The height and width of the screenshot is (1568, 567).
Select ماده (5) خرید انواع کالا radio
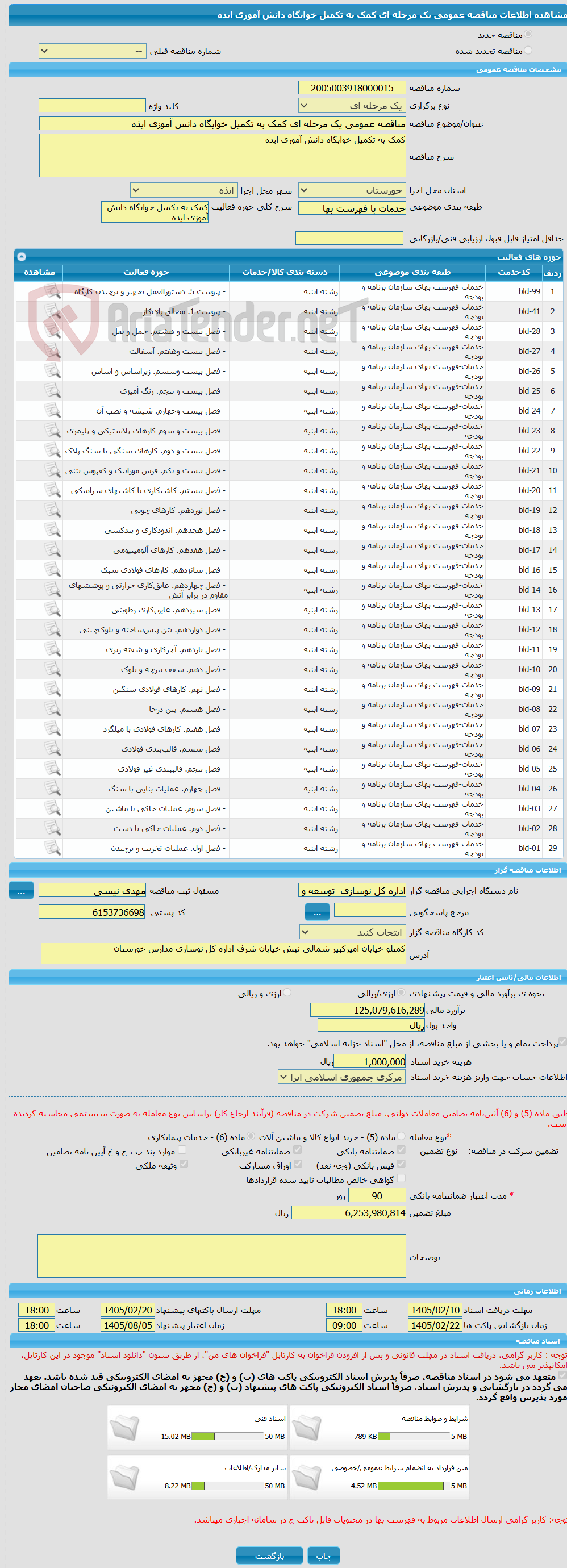coord(401,1136)
